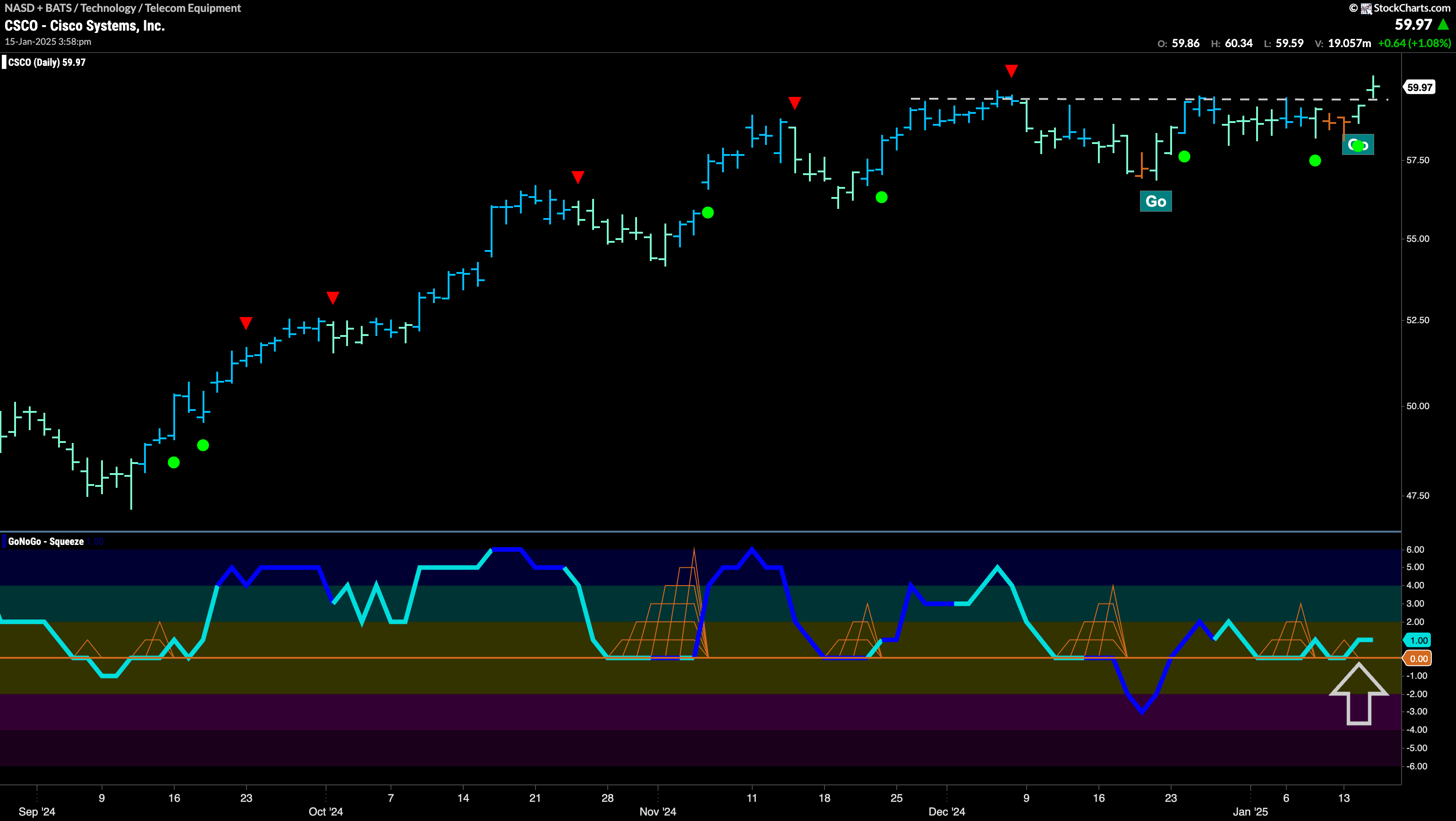The width and height of the screenshot is (1456, 821).
Task: Click the CSCO - Cisco Systems, Inc. title
Action: (x=85, y=26)
